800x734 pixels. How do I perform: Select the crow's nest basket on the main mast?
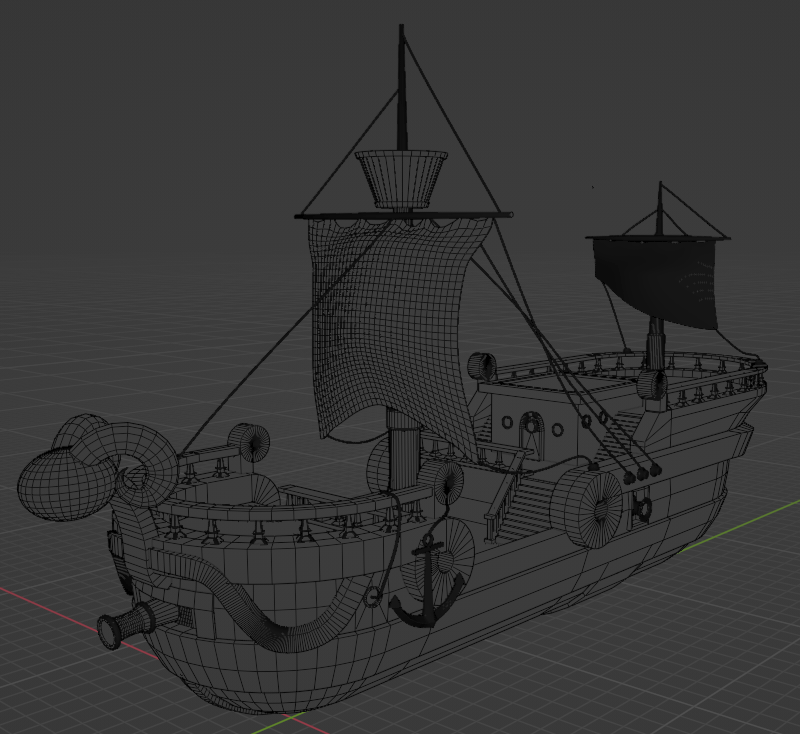pos(401,179)
